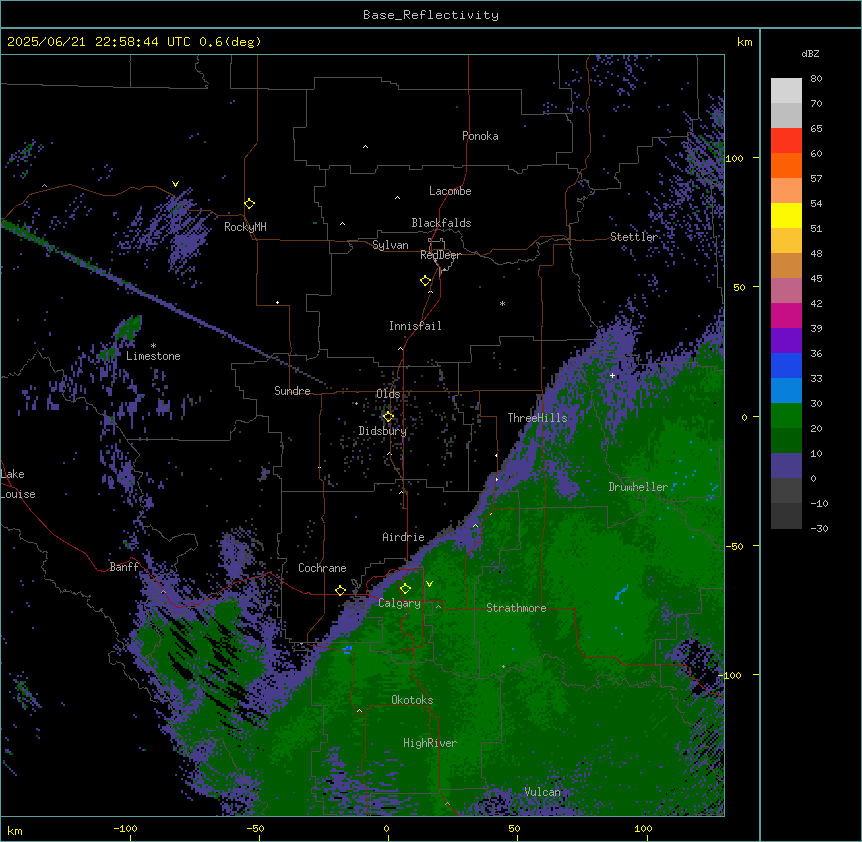Click the Innisfail label
The height and width of the screenshot is (842, 862).
click(415, 326)
